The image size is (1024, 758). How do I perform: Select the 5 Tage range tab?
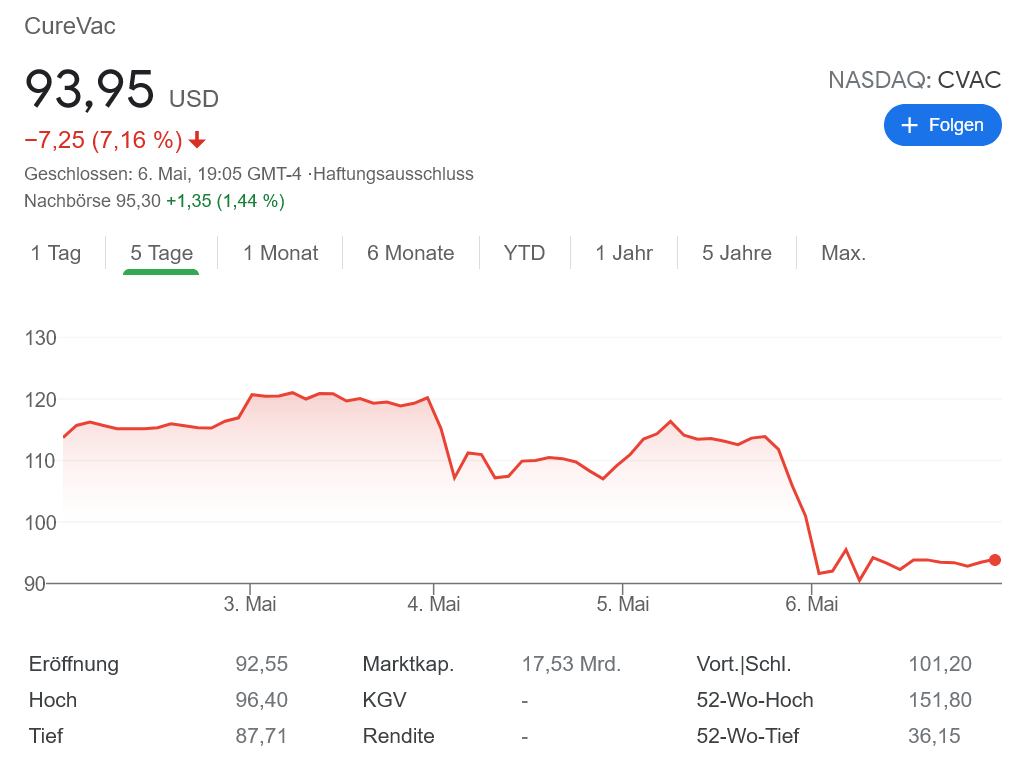161,253
